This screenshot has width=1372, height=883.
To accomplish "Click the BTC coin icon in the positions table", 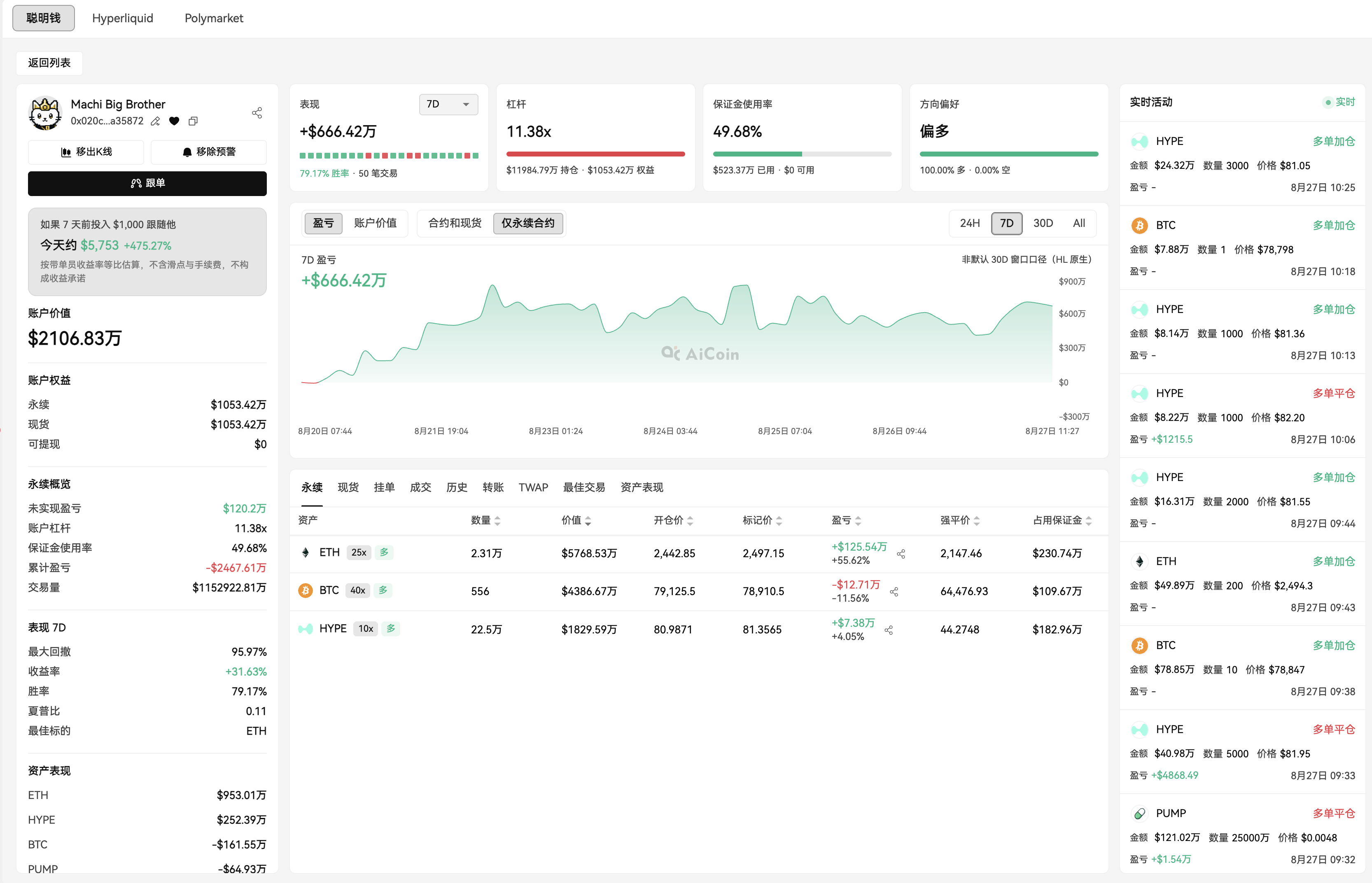I will coord(306,591).
